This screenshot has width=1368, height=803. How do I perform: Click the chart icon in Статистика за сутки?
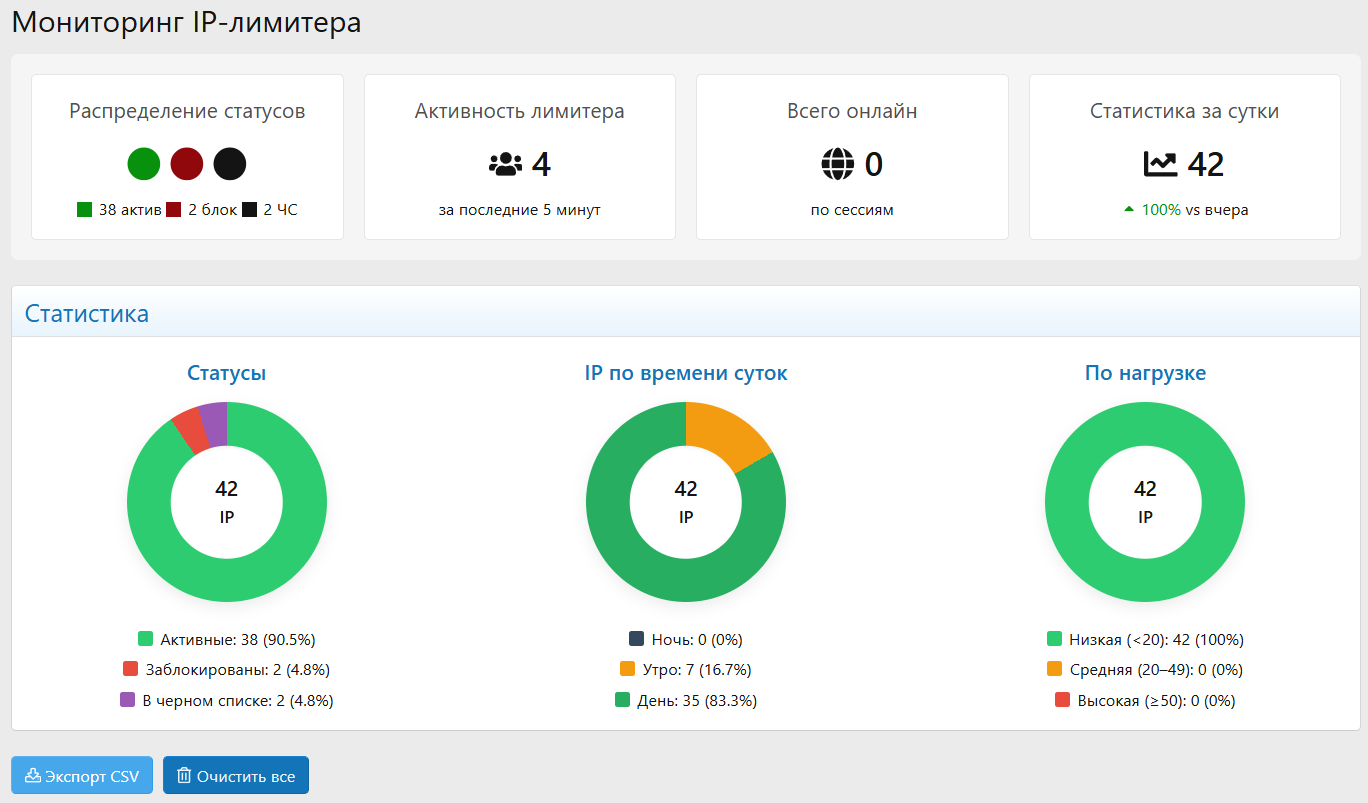click(x=1160, y=164)
